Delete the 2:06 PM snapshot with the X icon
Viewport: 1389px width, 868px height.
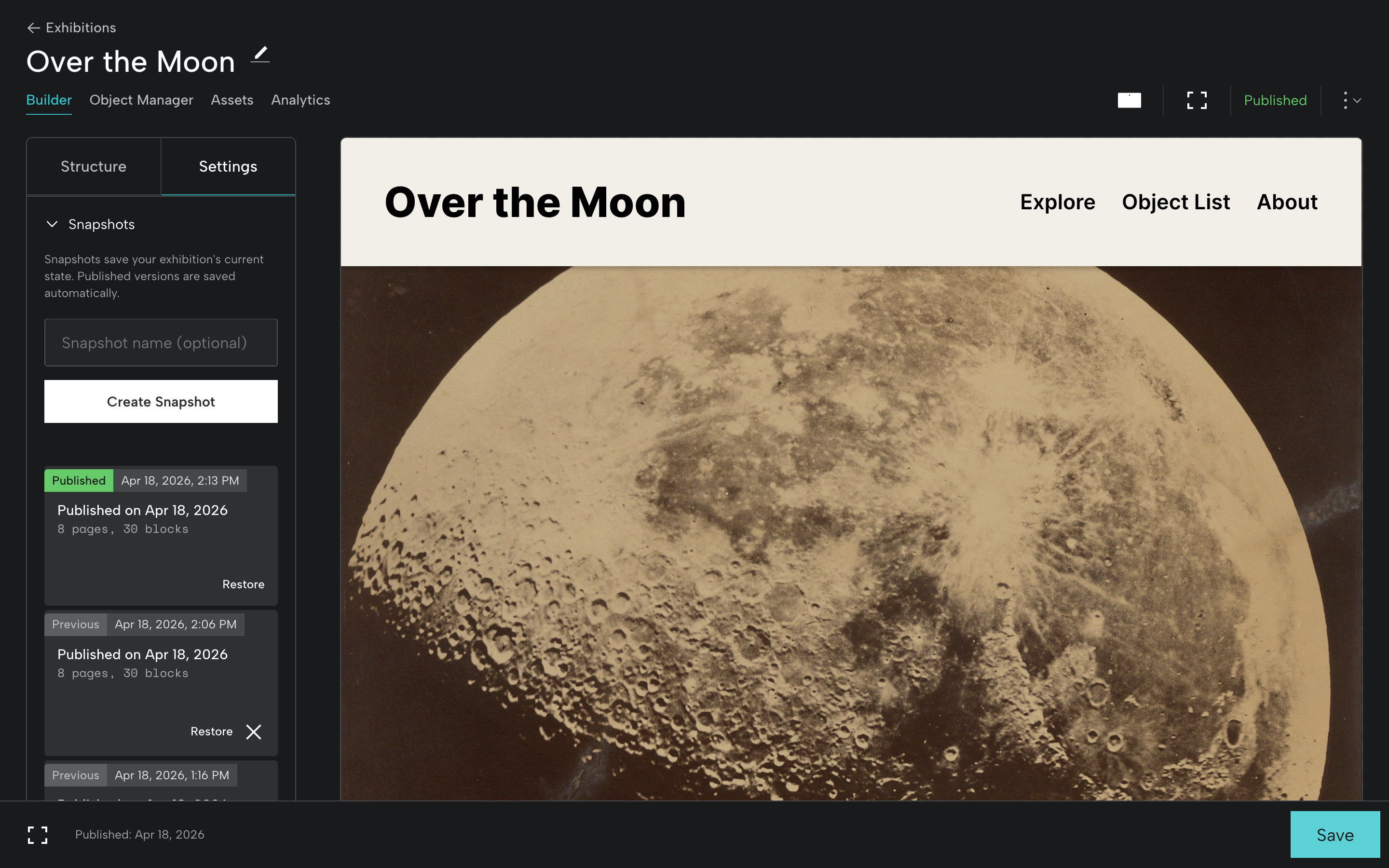(x=254, y=732)
